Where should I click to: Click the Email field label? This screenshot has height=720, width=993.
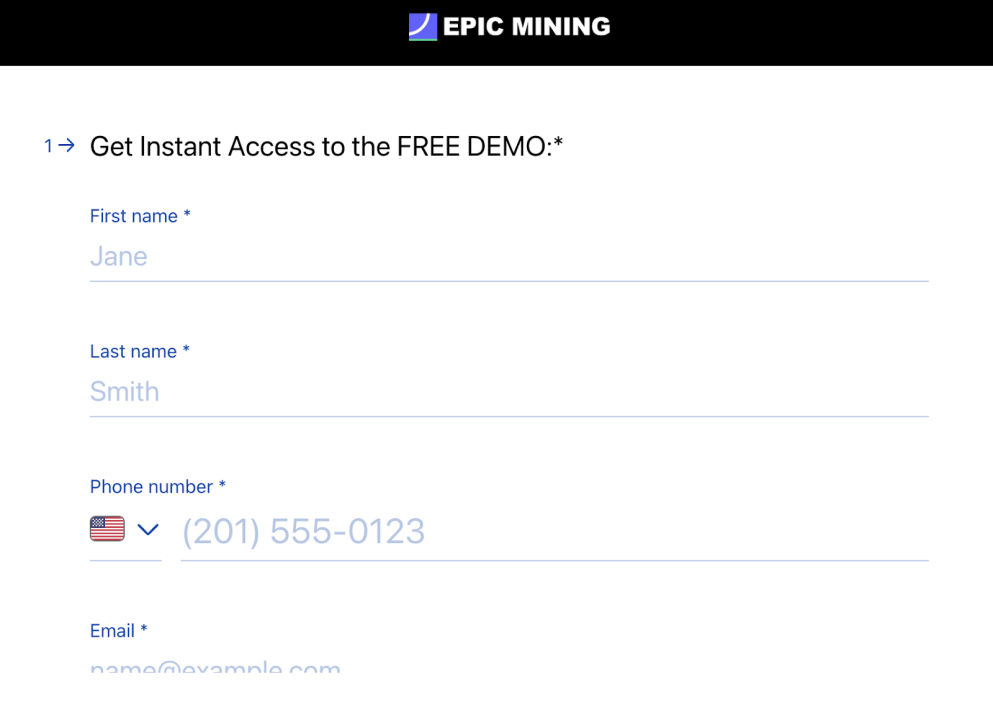112,631
